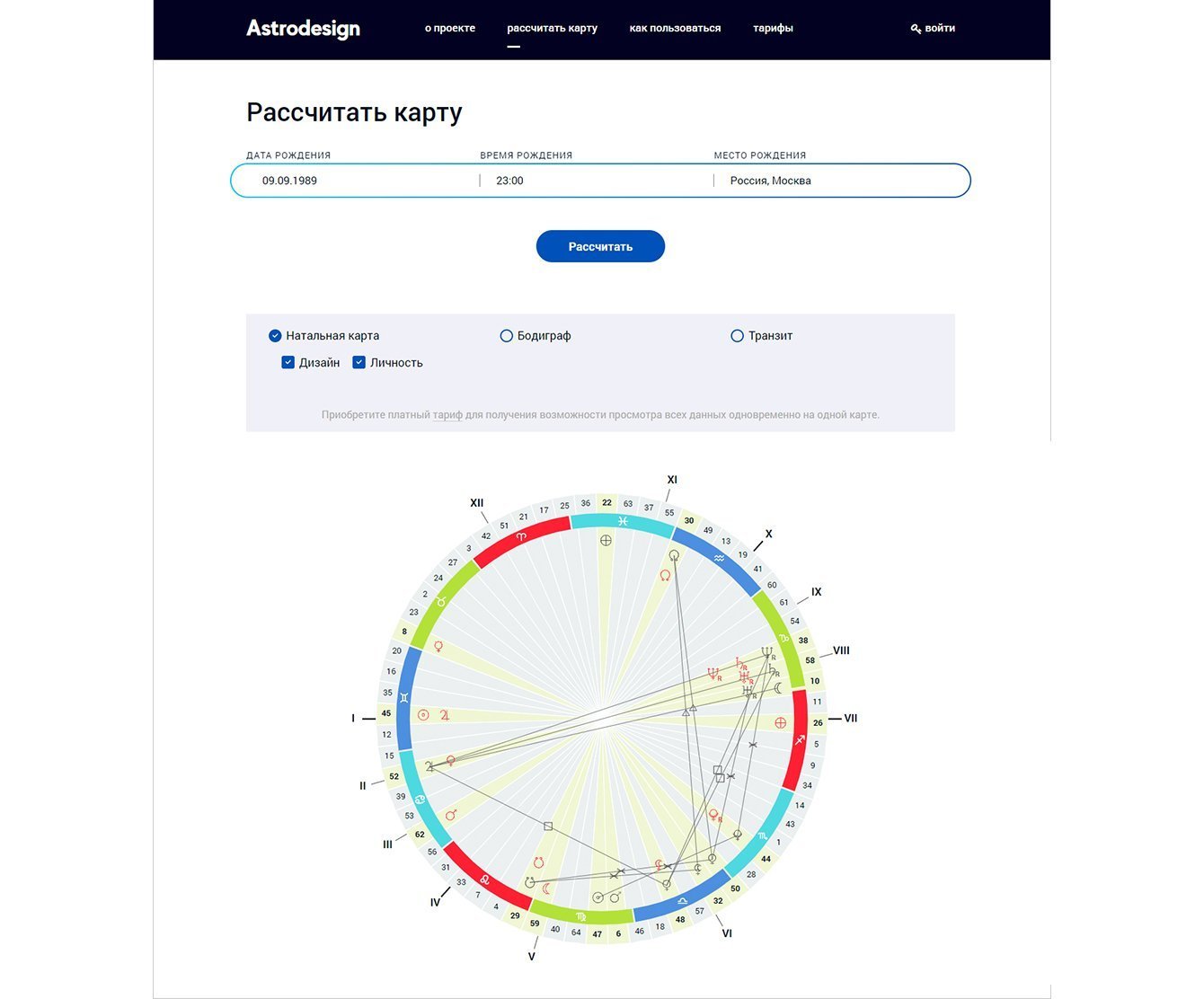The height and width of the screenshot is (999, 1204).
Task: Go to the 'тарифы' page
Action: pyautogui.click(x=773, y=29)
